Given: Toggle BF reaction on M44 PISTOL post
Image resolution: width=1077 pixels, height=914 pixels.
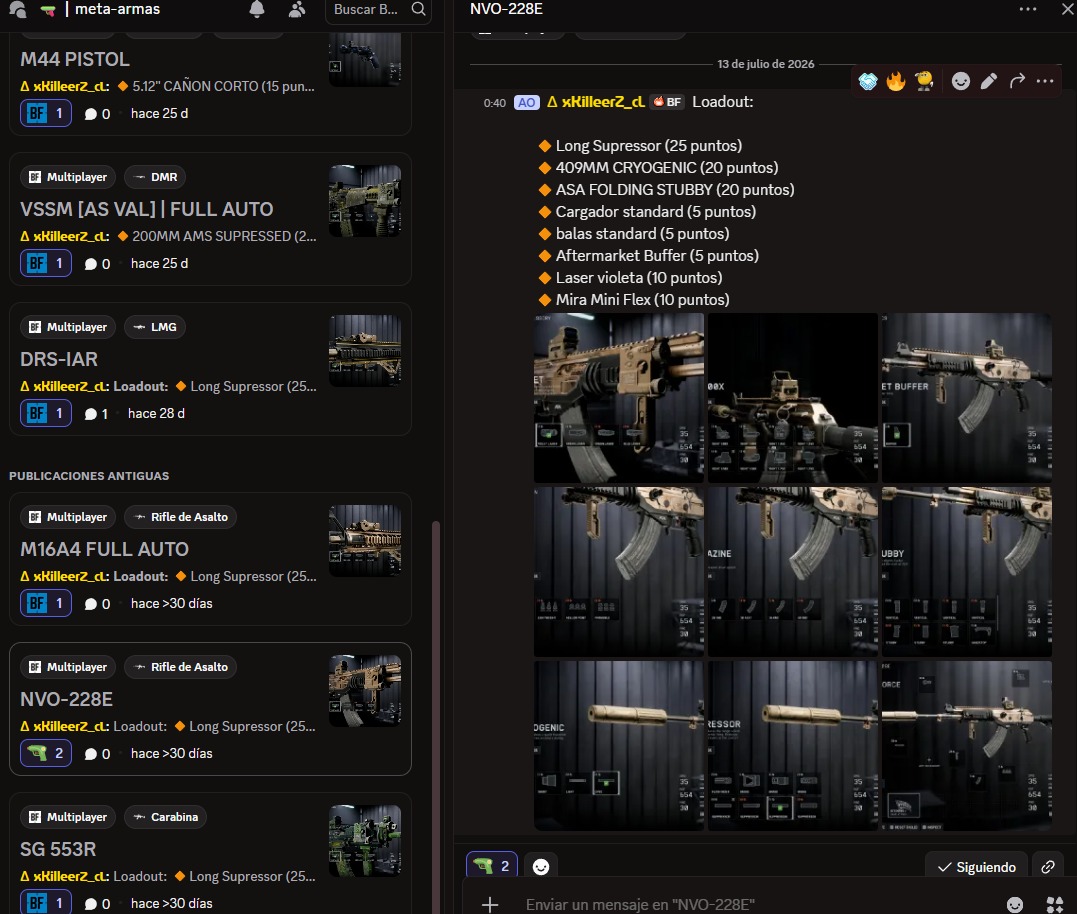Looking at the screenshot, I should pos(46,113).
